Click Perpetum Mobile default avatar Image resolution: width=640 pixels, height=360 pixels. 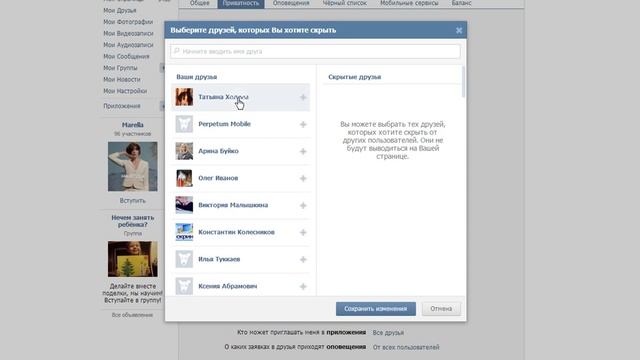[x=184, y=124]
